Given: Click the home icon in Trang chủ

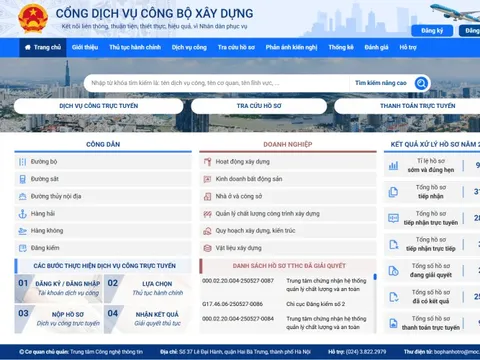Looking at the screenshot, I should click(28, 47).
